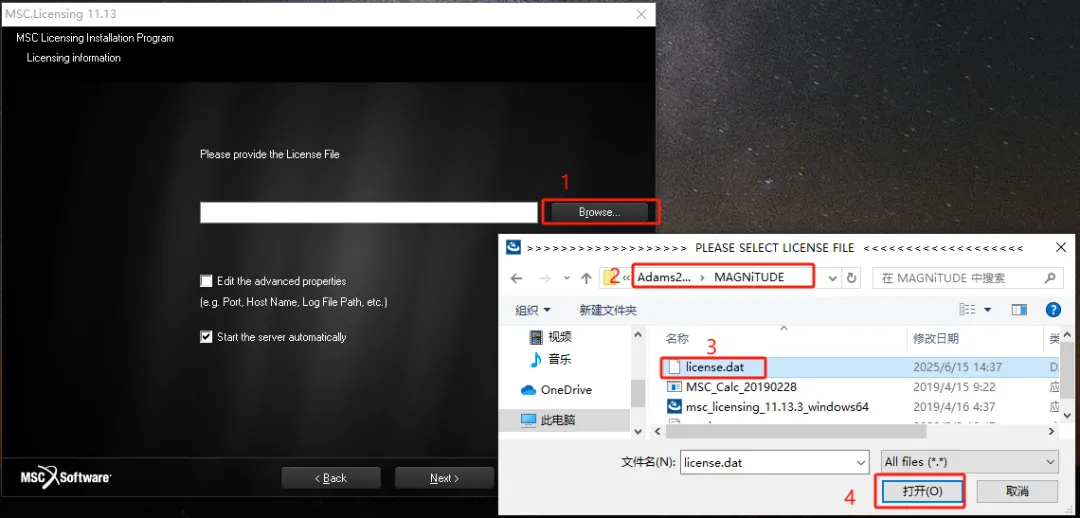
Task: Open the All files (*.*) type dropdown
Action: pos(970,462)
